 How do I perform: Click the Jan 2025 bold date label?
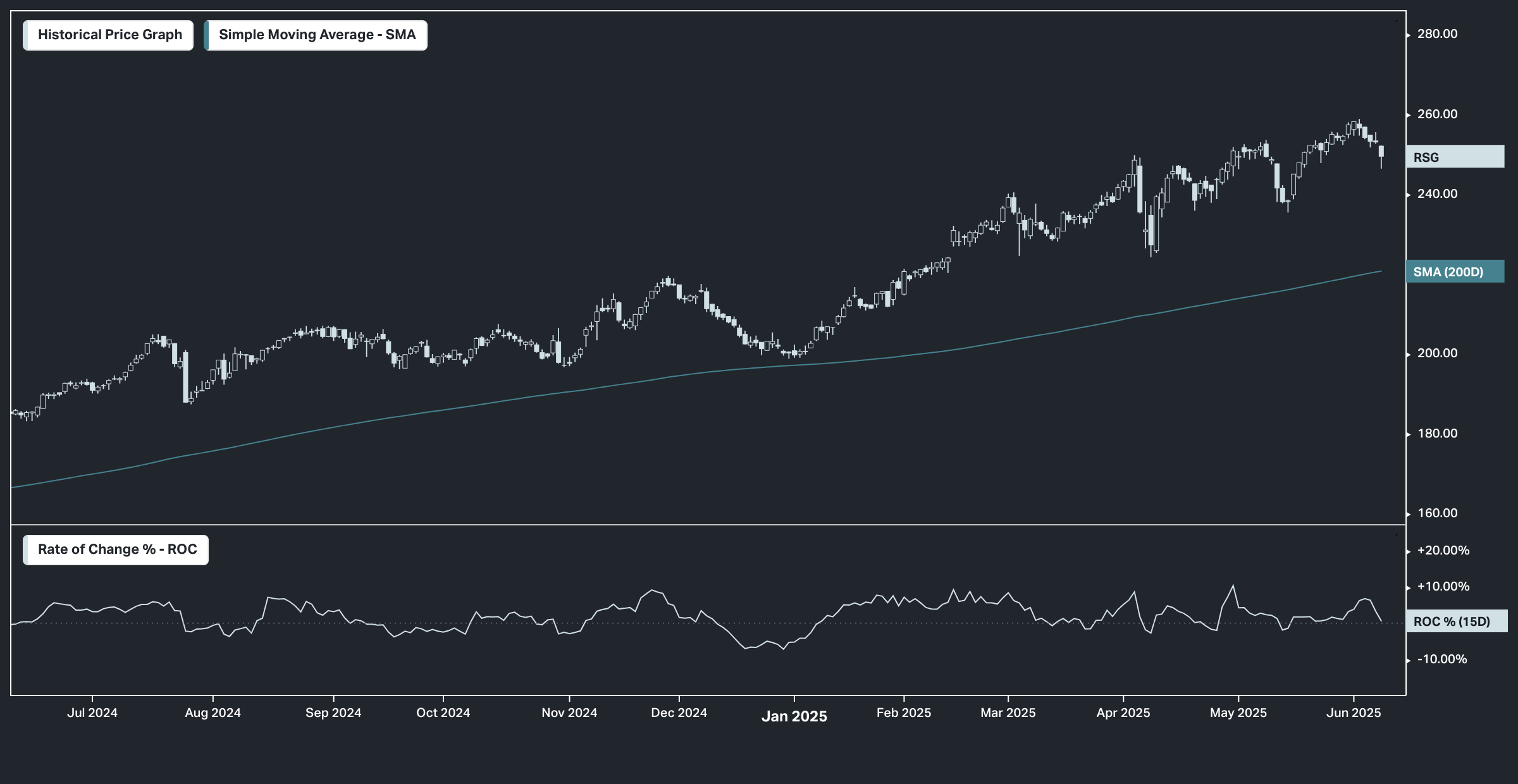(x=794, y=716)
